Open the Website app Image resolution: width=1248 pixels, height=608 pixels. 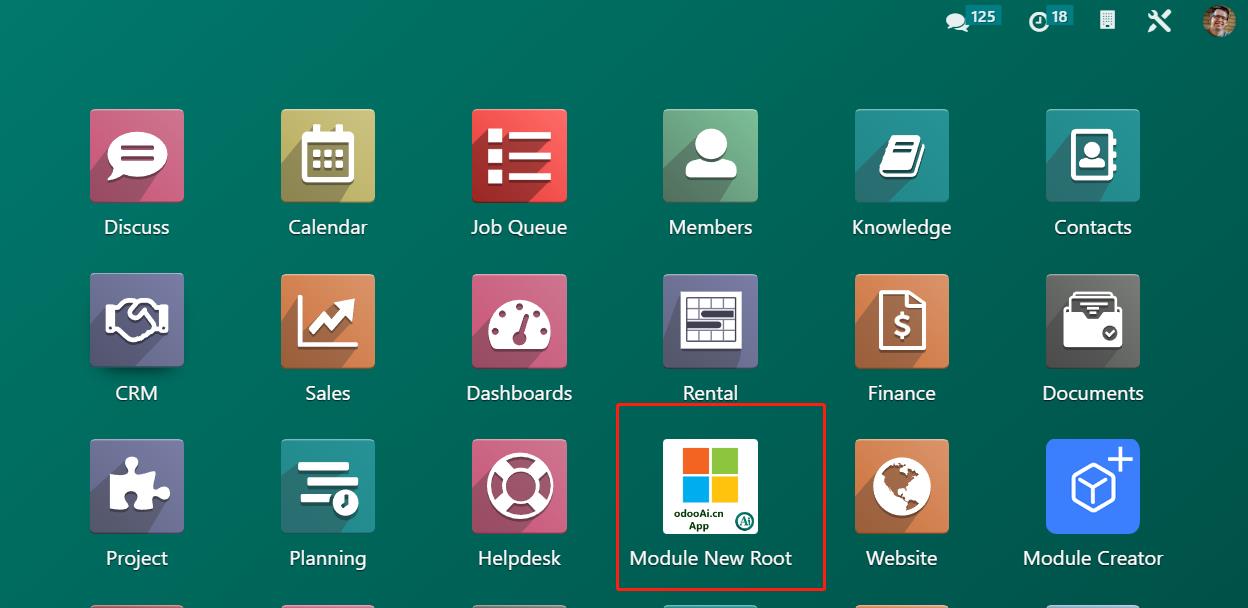pos(901,486)
